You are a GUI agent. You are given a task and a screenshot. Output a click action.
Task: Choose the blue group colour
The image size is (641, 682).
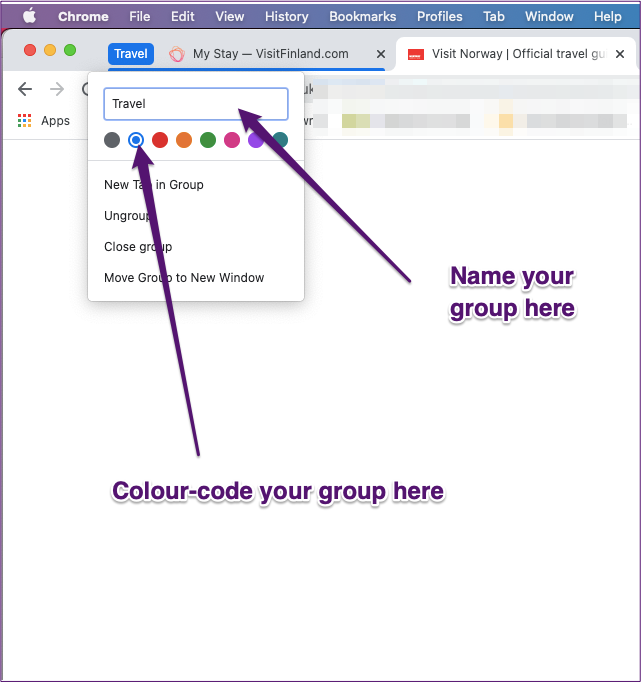(x=136, y=140)
